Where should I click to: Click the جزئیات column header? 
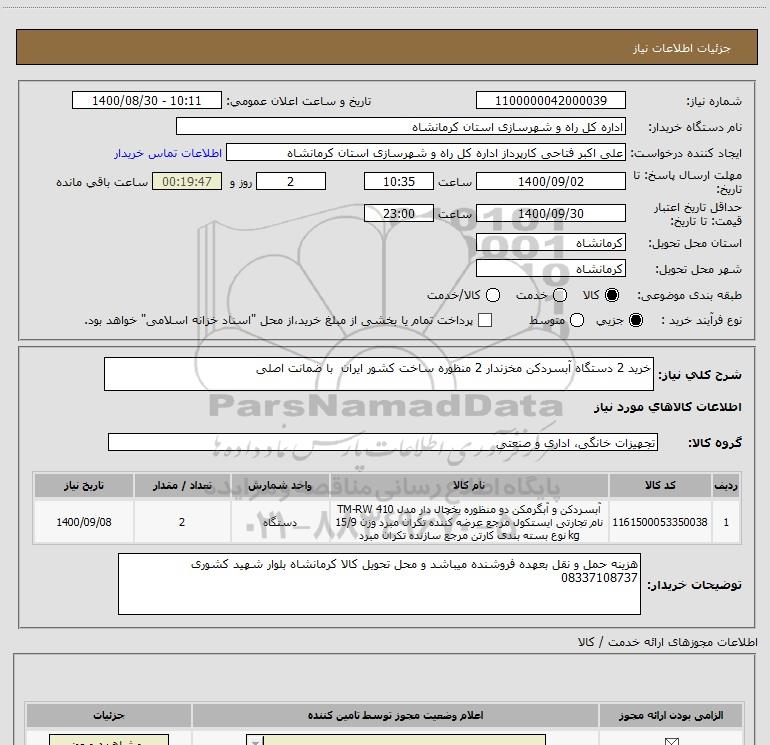109,716
